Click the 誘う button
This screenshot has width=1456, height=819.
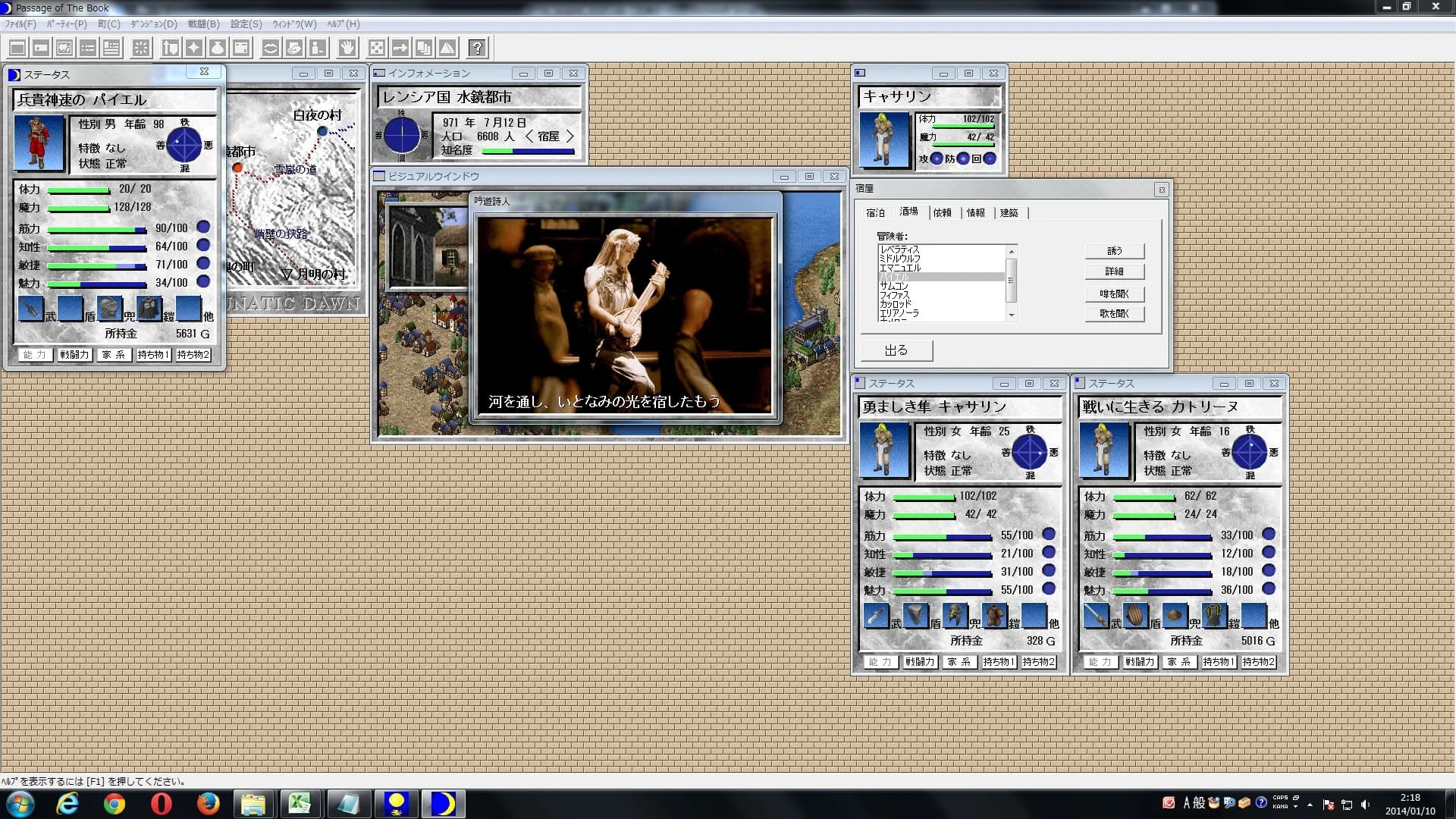coord(1114,251)
